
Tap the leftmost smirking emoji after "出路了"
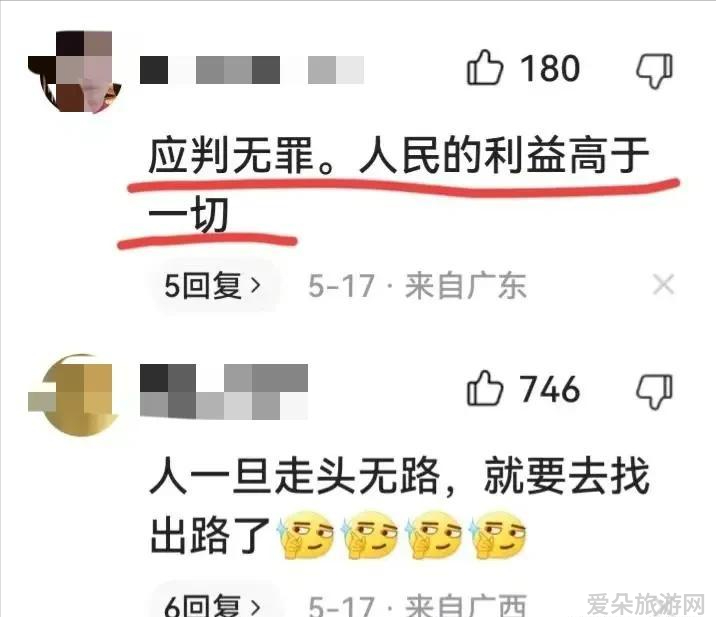point(306,535)
